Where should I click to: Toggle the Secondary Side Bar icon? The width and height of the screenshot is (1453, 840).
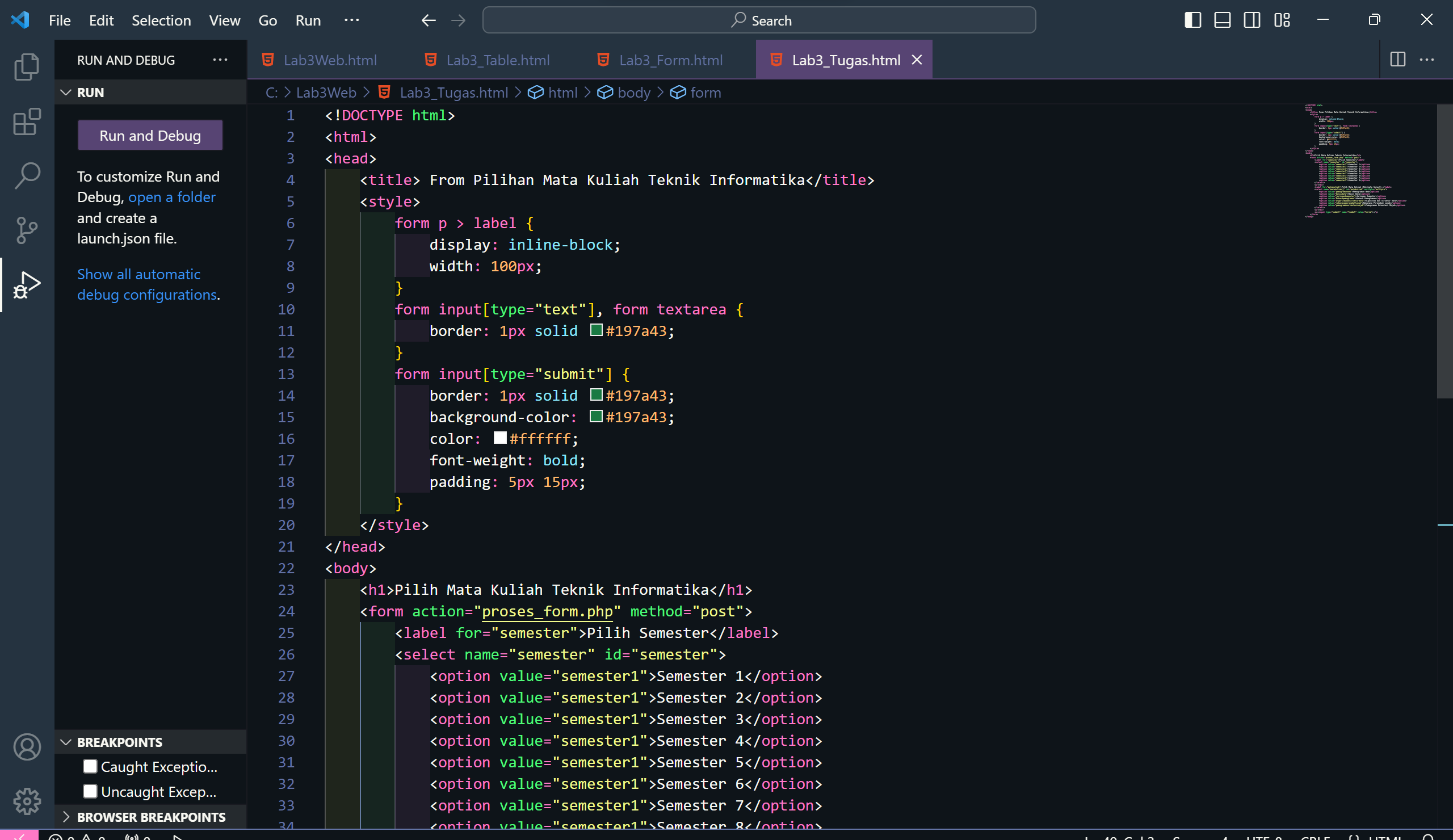pyautogui.click(x=1252, y=20)
